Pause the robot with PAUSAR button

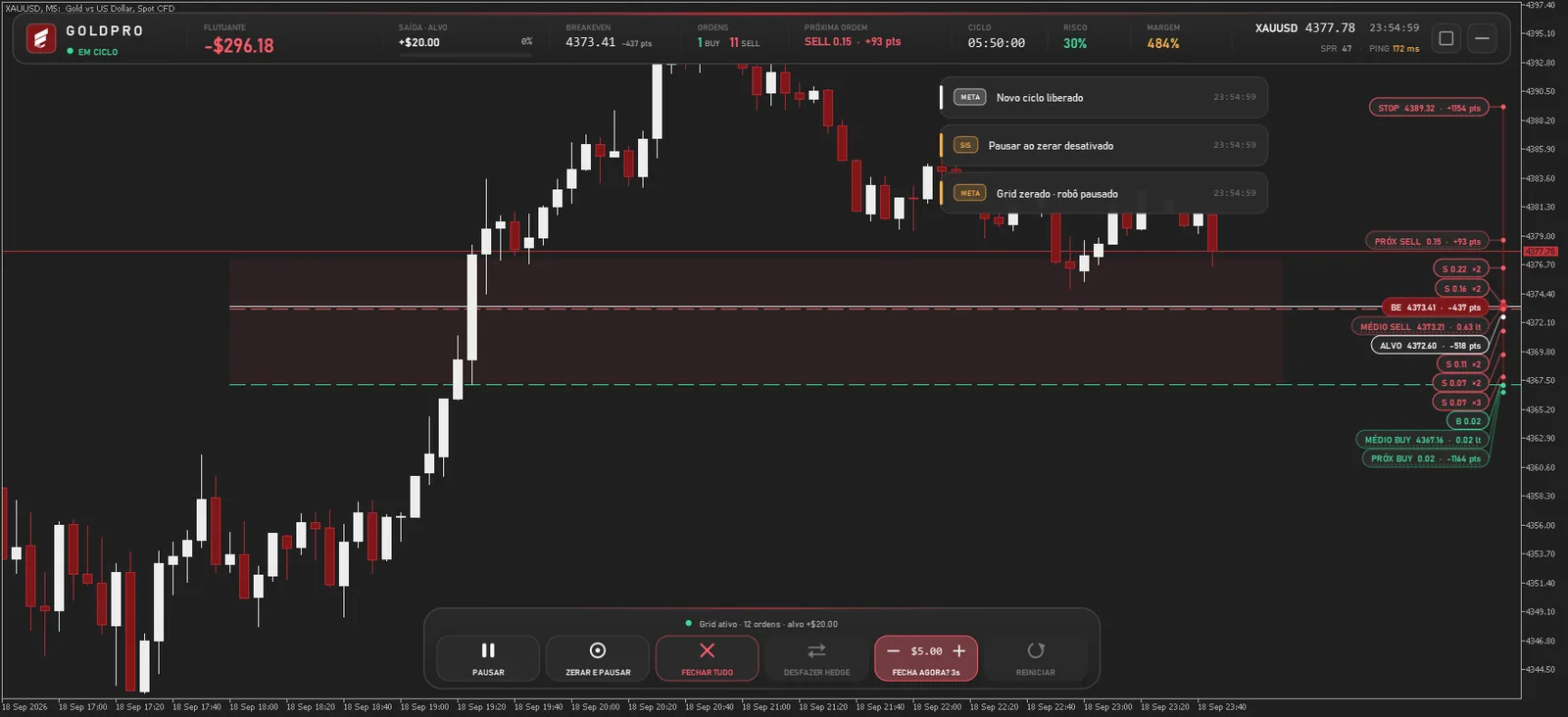[x=488, y=658]
